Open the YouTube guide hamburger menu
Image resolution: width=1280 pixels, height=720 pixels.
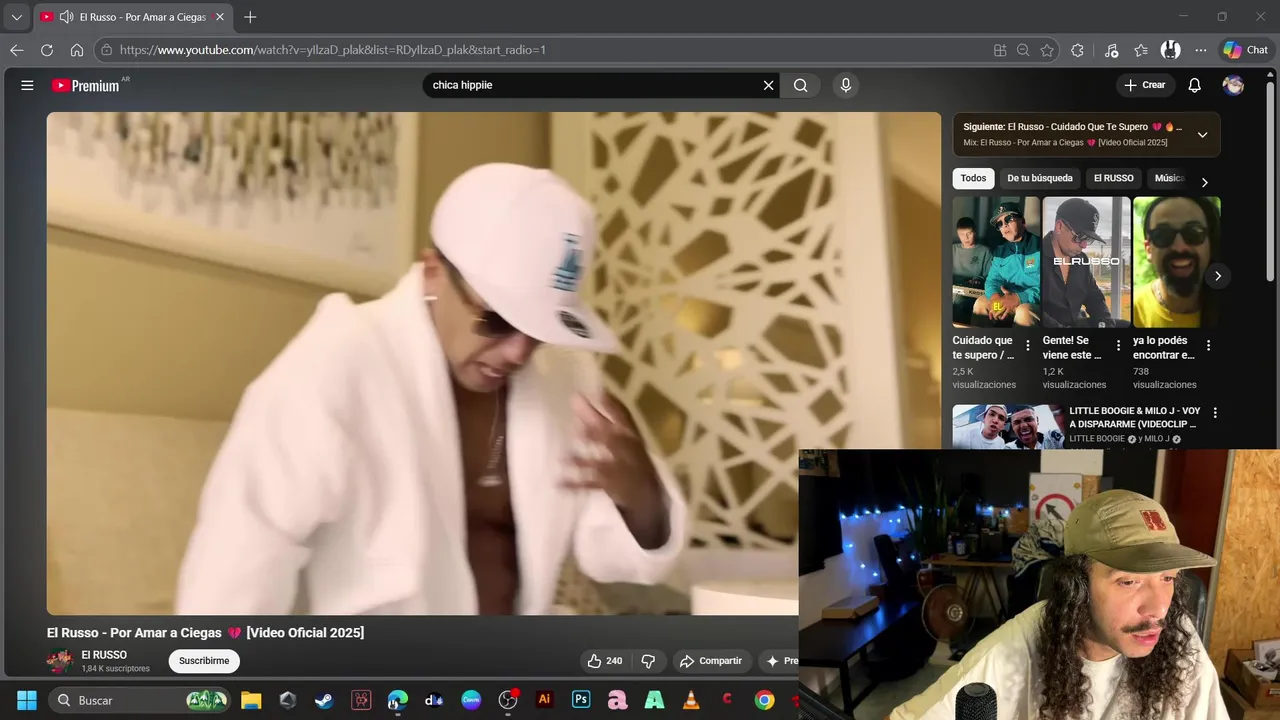tap(27, 85)
